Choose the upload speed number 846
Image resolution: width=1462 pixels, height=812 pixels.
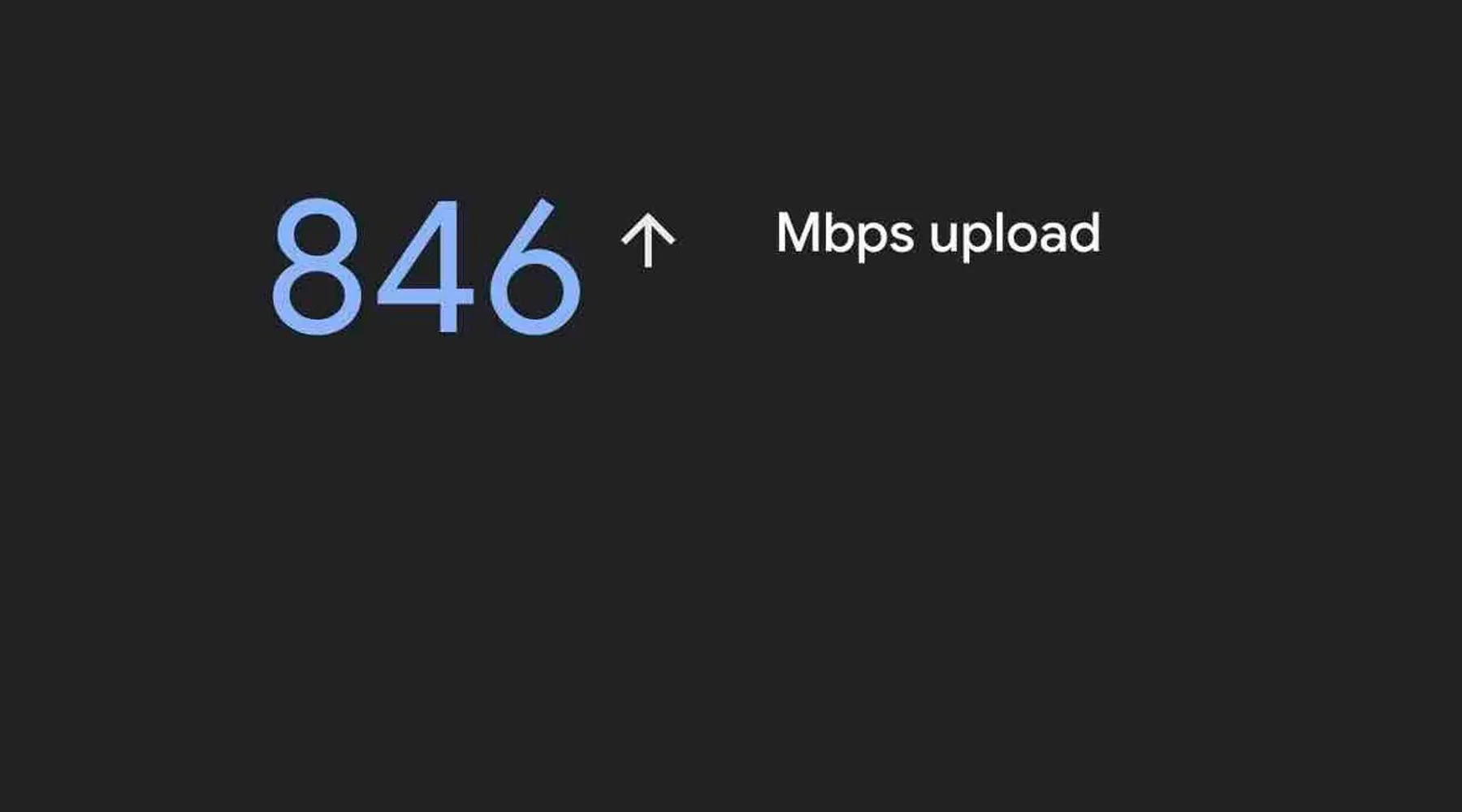coord(426,266)
